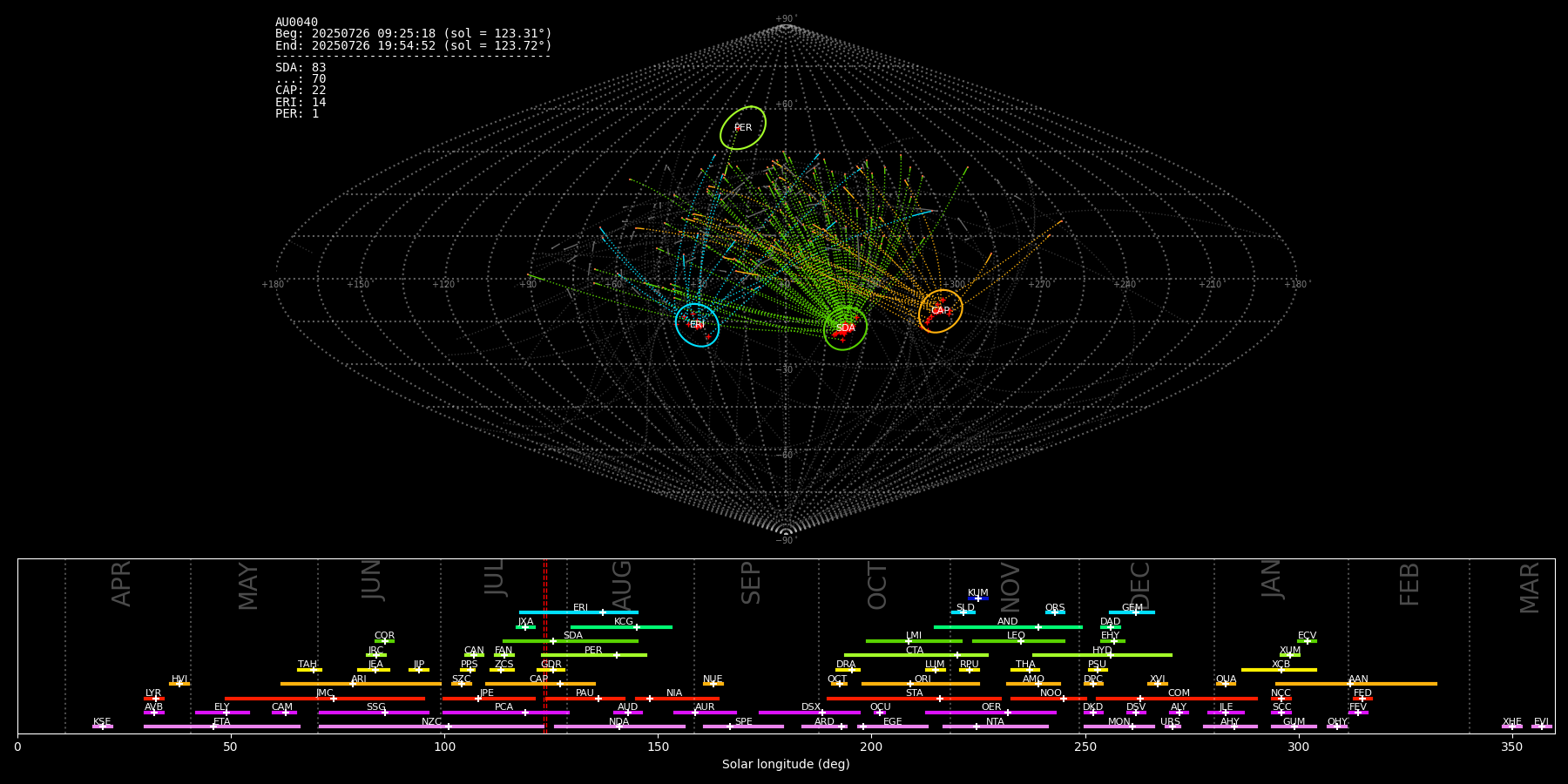The width and height of the screenshot is (1568, 784).
Task: Click the DRA shower marker in timeline
Action: [852, 670]
